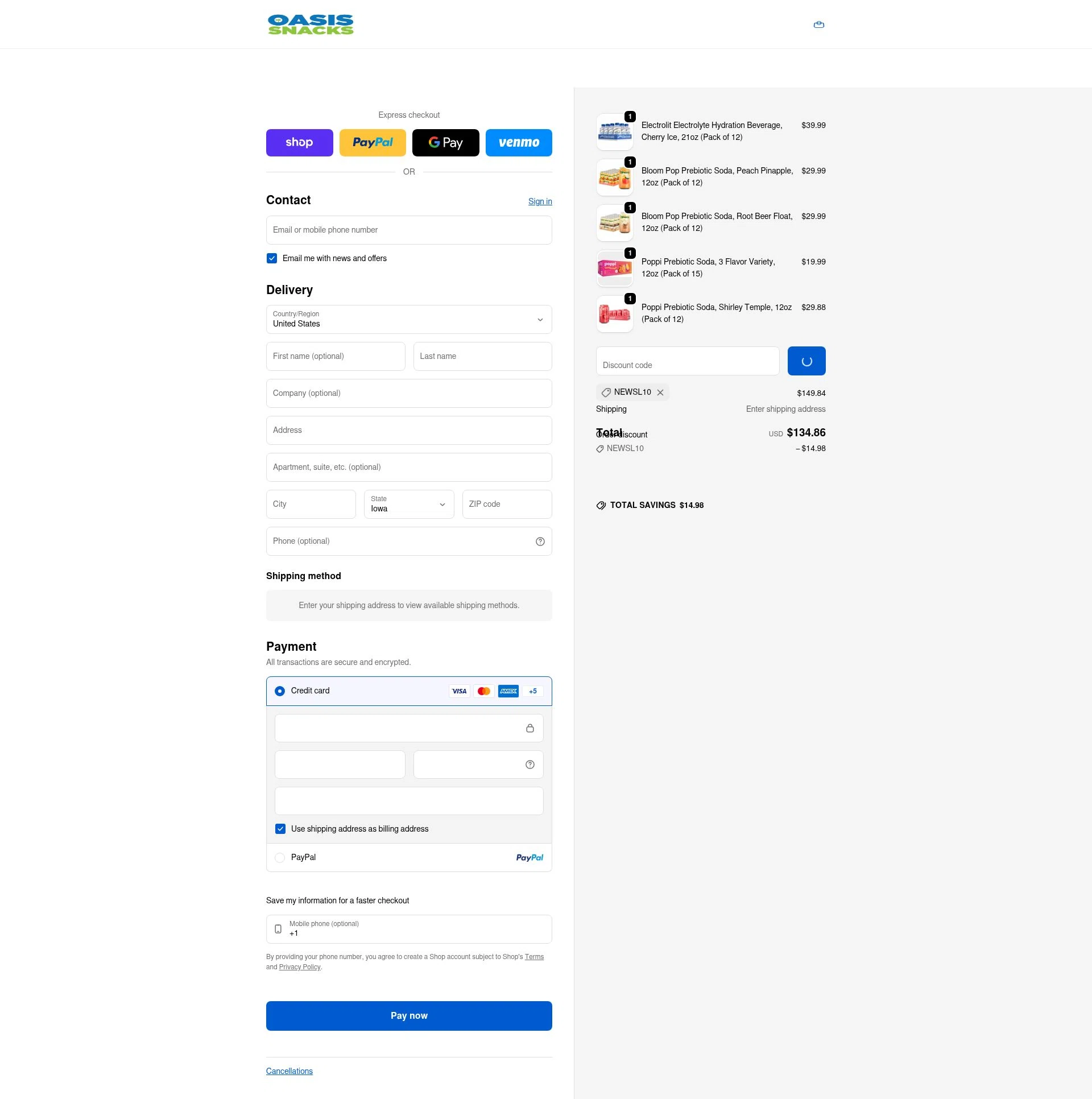Pay using the Google Pay express button
This screenshot has width=1092, height=1099.
point(446,143)
